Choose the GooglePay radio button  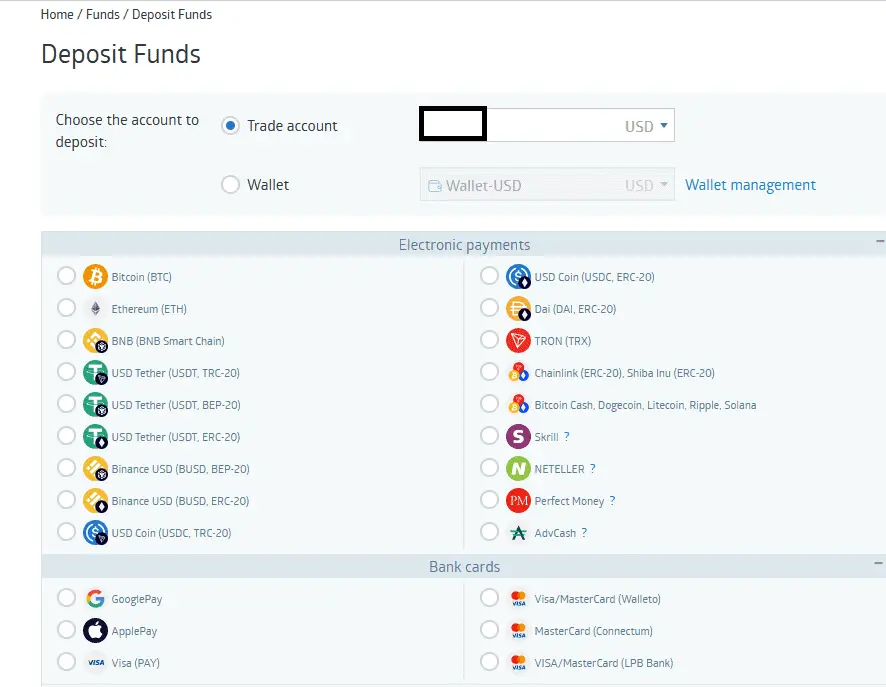66,597
